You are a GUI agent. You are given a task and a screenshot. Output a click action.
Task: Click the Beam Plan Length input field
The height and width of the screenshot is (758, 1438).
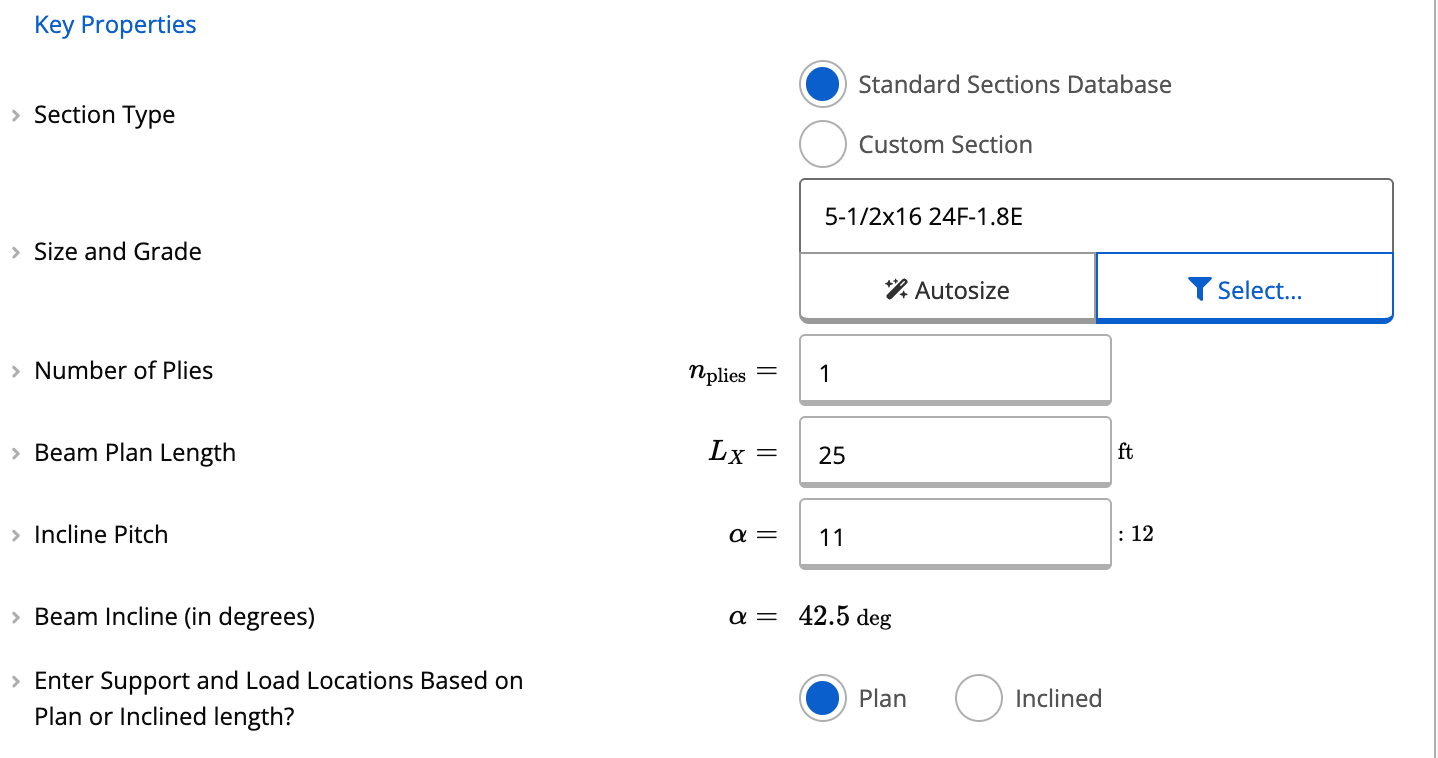point(954,455)
